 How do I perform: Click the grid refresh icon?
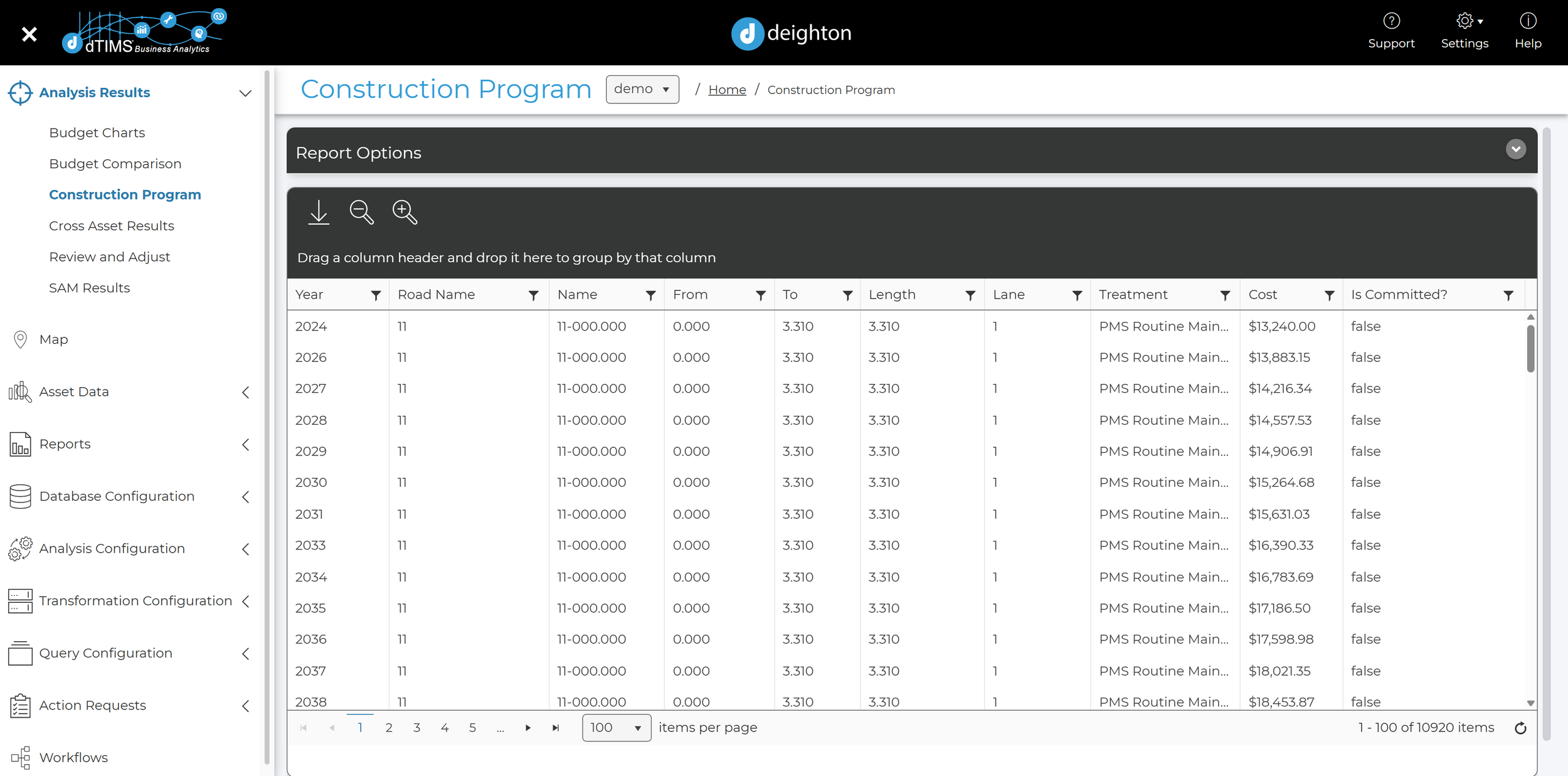click(1520, 728)
